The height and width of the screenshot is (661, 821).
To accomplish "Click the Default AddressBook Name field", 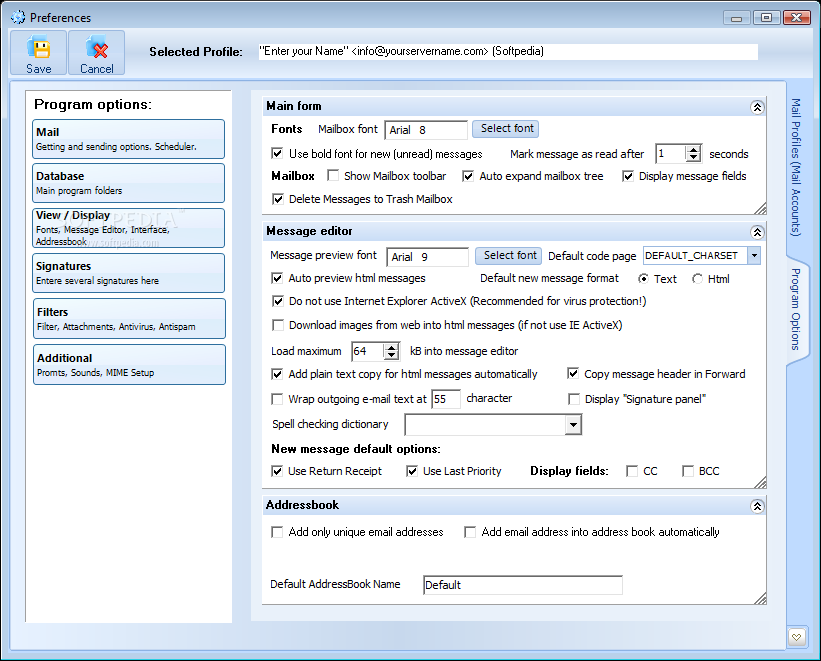I will click(x=523, y=585).
